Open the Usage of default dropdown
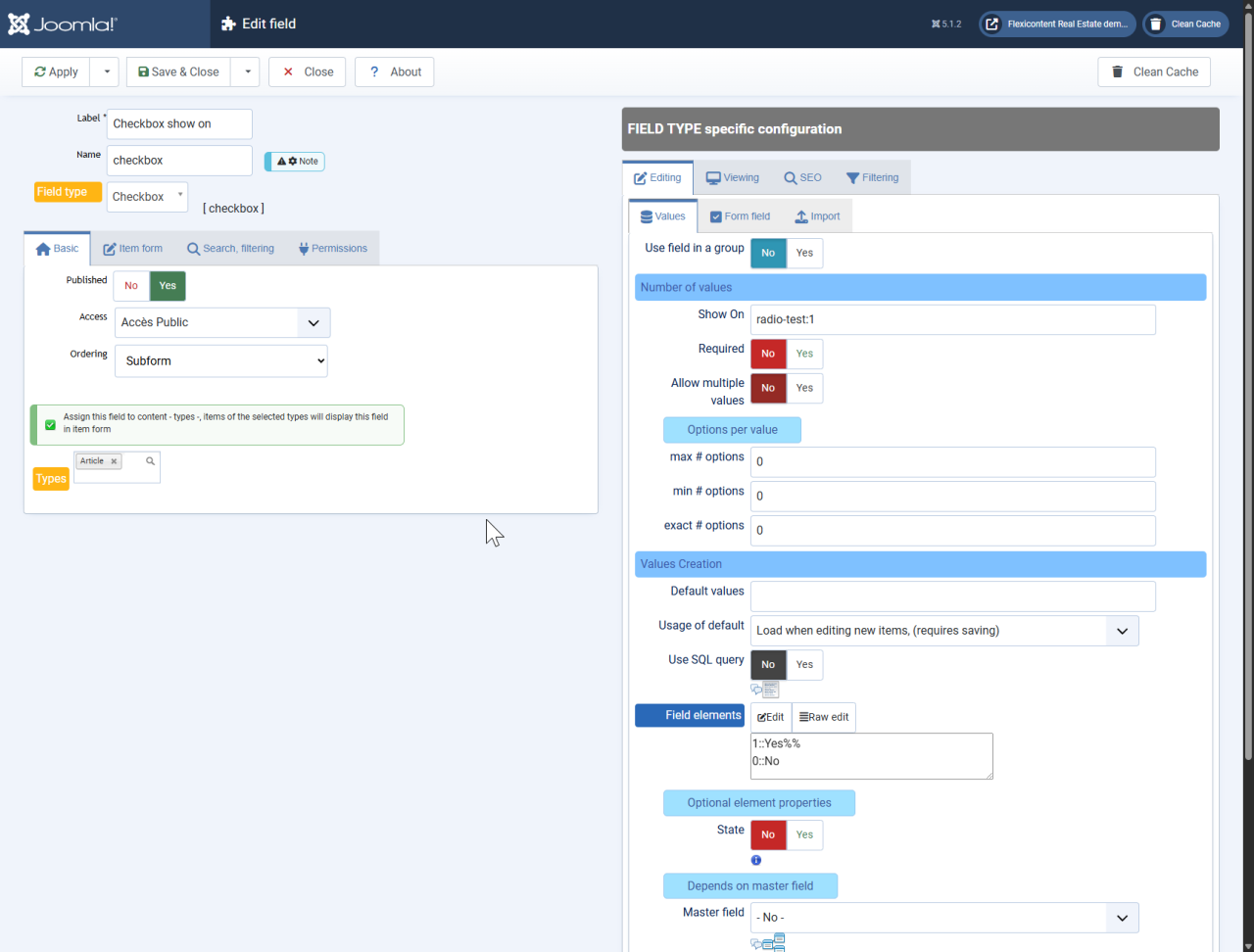Viewport: 1254px width, 952px height. tap(944, 631)
